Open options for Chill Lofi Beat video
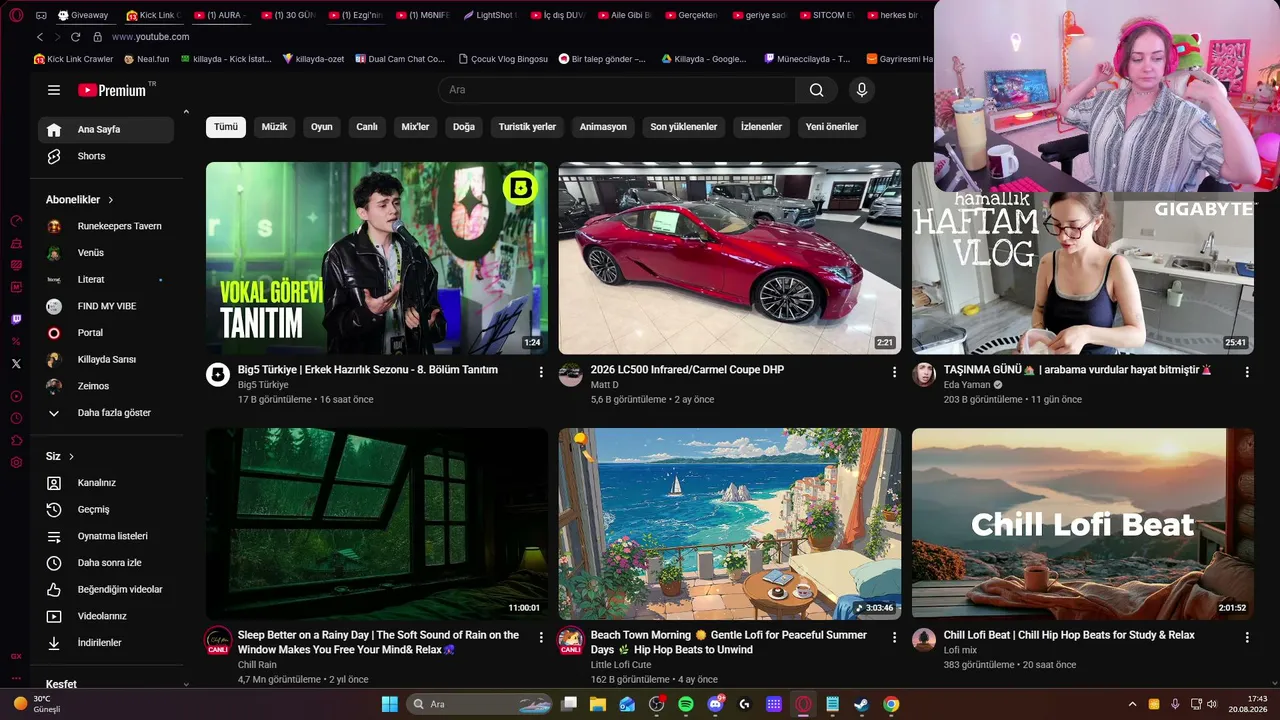The width and height of the screenshot is (1280, 720). click(x=1247, y=637)
